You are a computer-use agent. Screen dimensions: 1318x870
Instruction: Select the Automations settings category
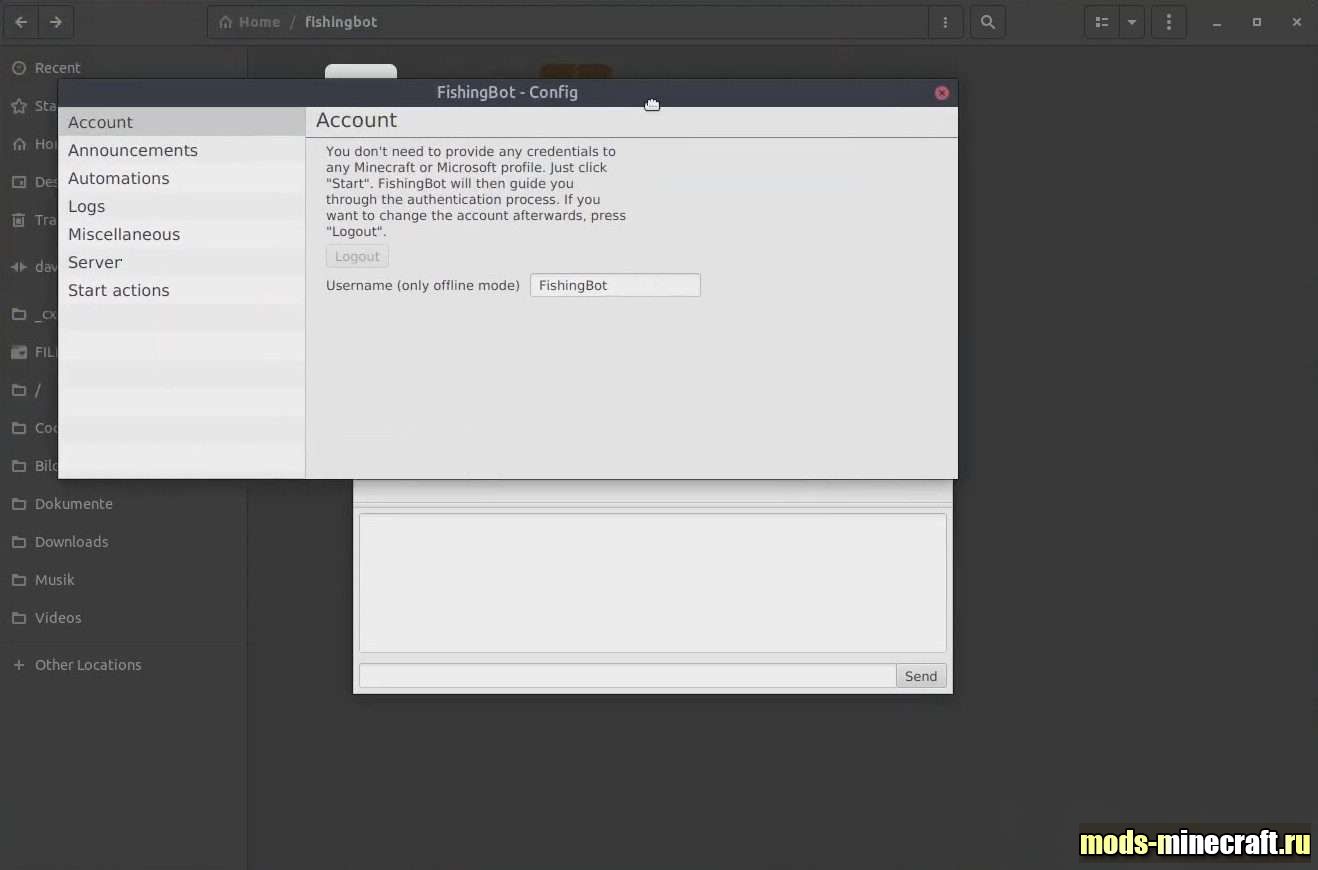[x=119, y=178]
